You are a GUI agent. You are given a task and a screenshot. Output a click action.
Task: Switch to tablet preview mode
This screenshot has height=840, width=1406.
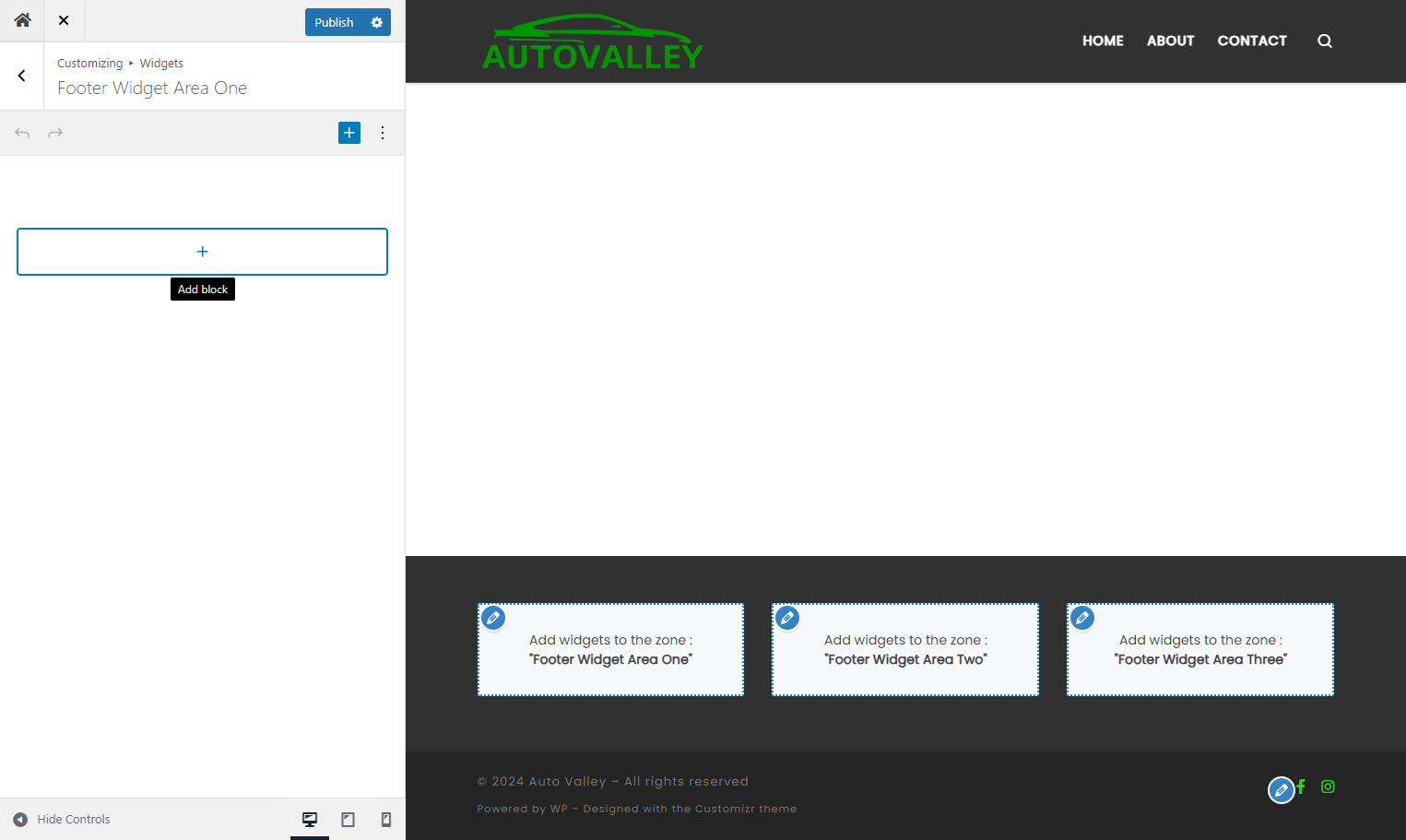(349, 819)
